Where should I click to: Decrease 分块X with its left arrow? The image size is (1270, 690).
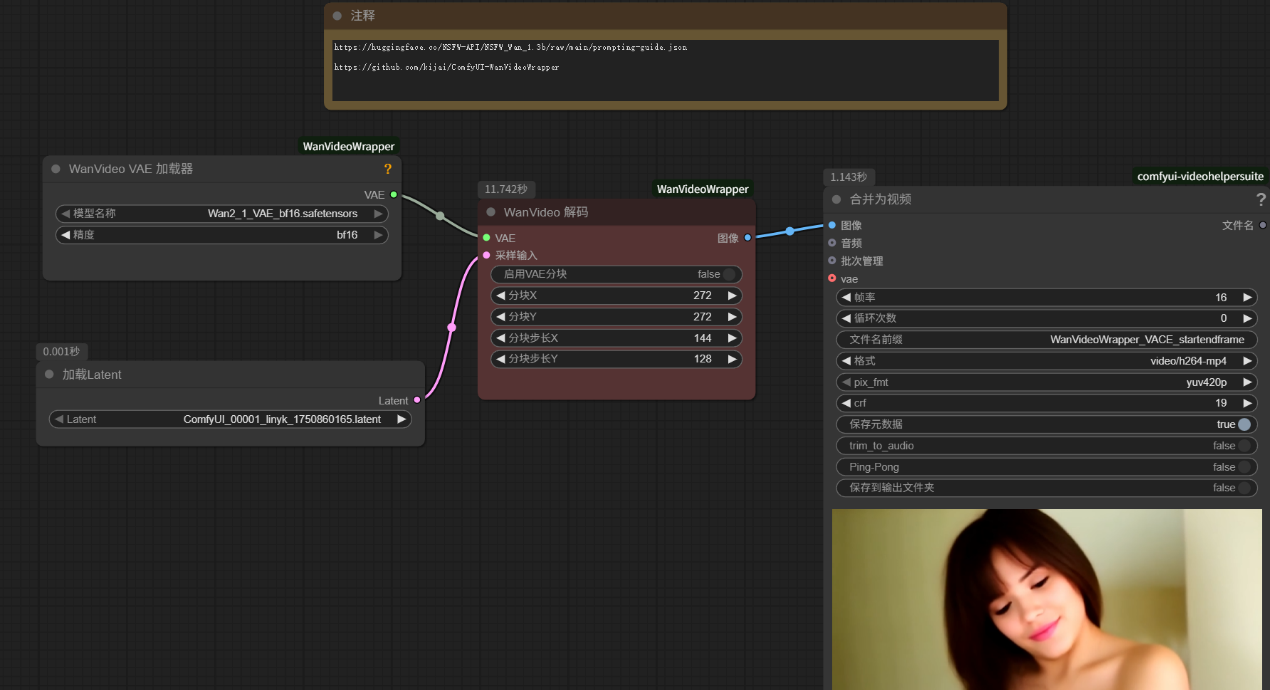point(501,296)
